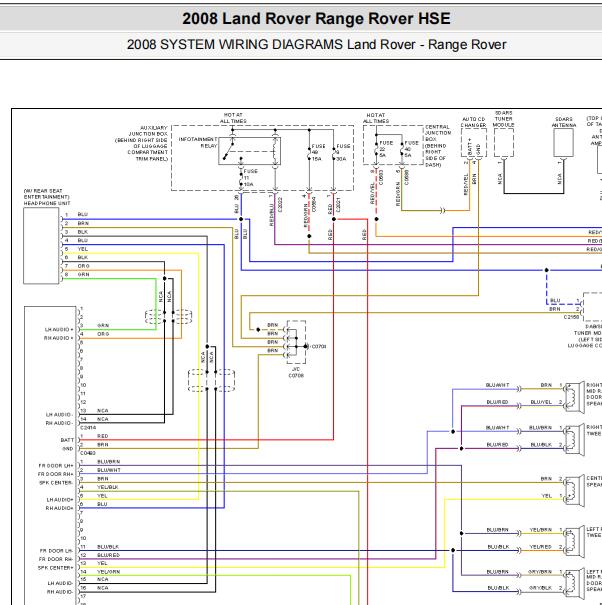Select the 'C2021' connector label
This screenshot has height=605, width=602.
(x=338, y=205)
